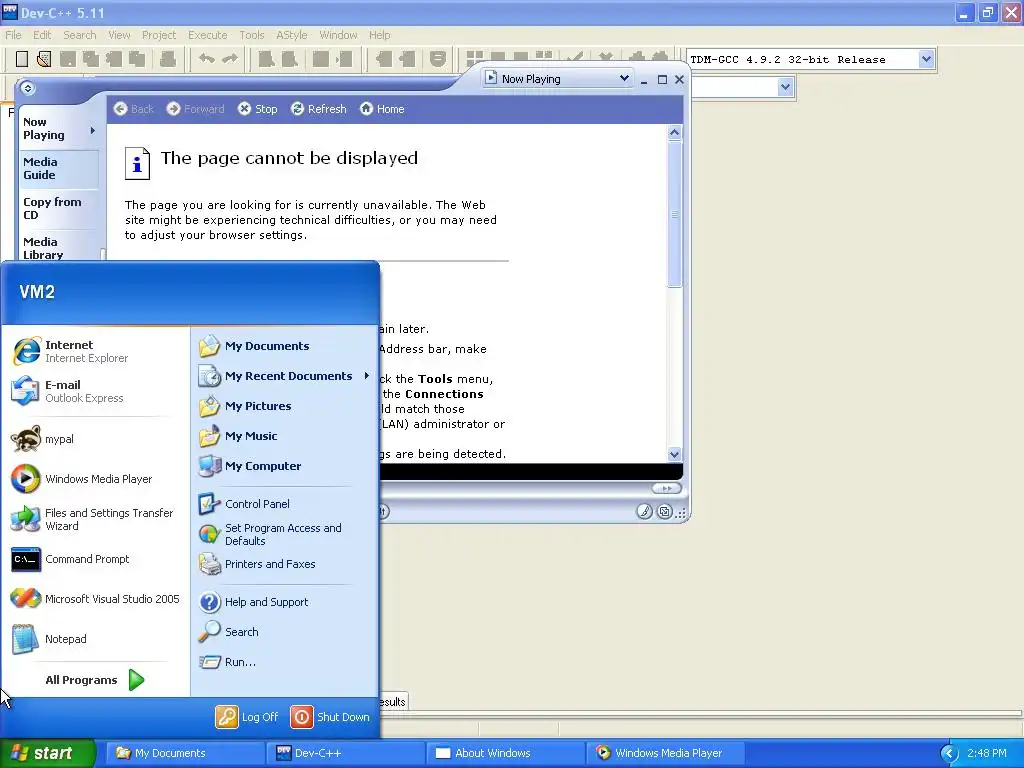Image resolution: width=1024 pixels, height=768 pixels.
Task: Click Home in Media Guide toolbar
Action: (382, 109)
